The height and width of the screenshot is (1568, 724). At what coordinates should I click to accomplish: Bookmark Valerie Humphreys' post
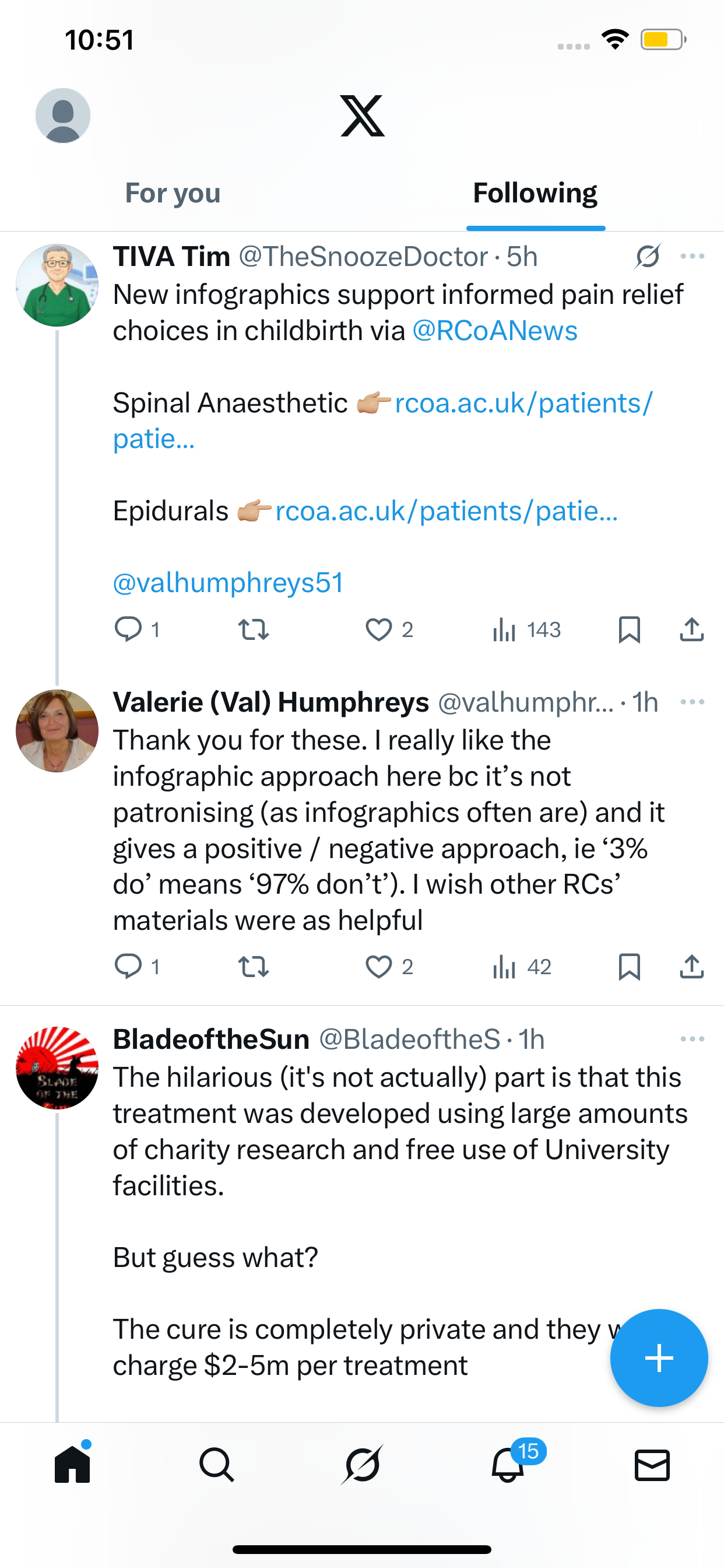click(629, 967)
